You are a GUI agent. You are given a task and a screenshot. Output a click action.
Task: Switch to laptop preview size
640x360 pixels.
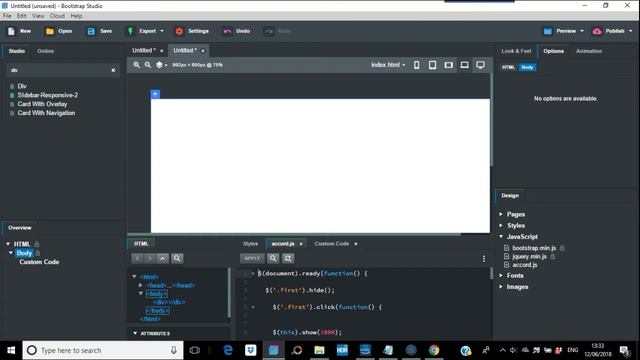click(464, 65)
